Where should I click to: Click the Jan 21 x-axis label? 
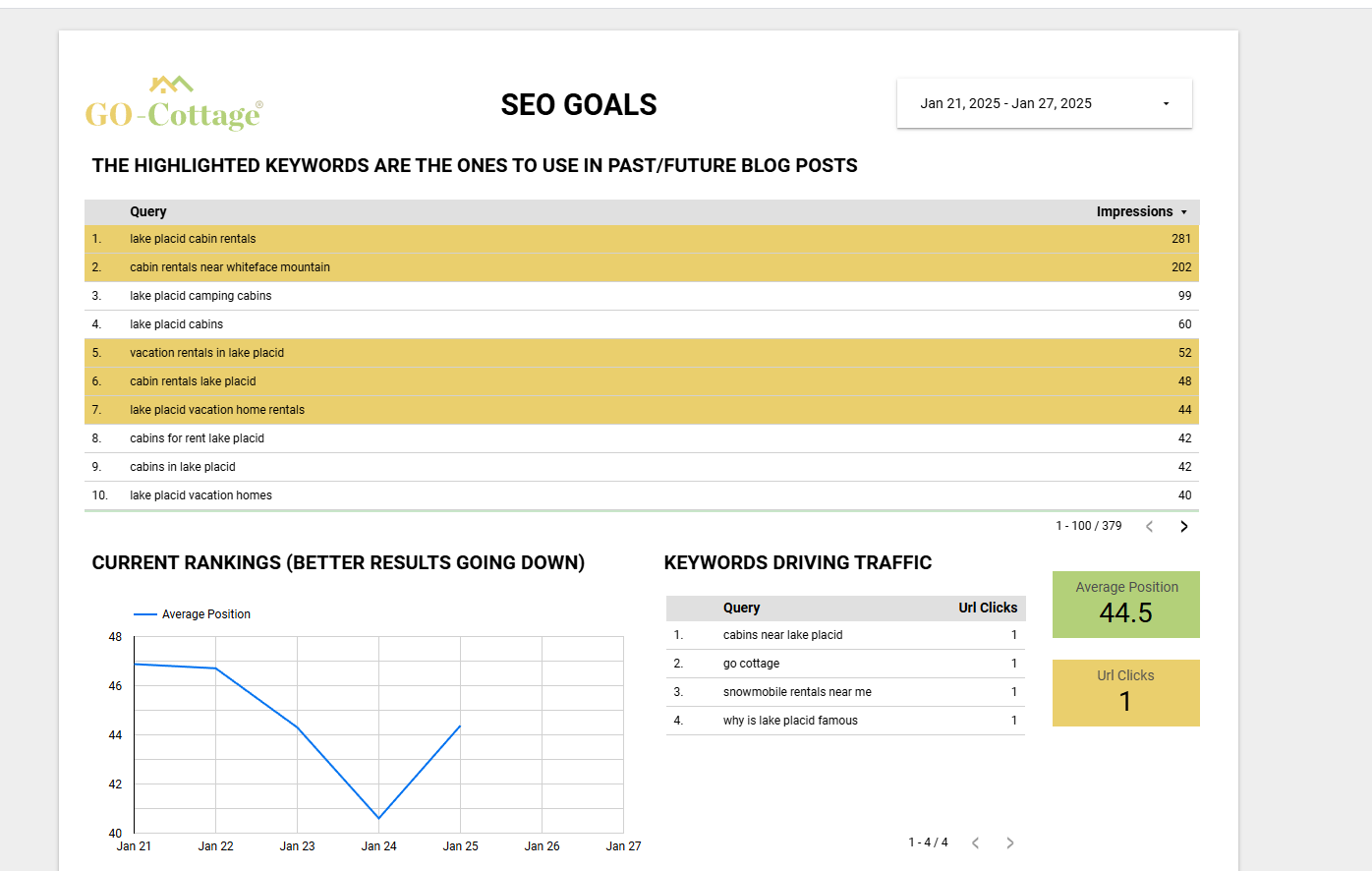click(x=134, y=846)
